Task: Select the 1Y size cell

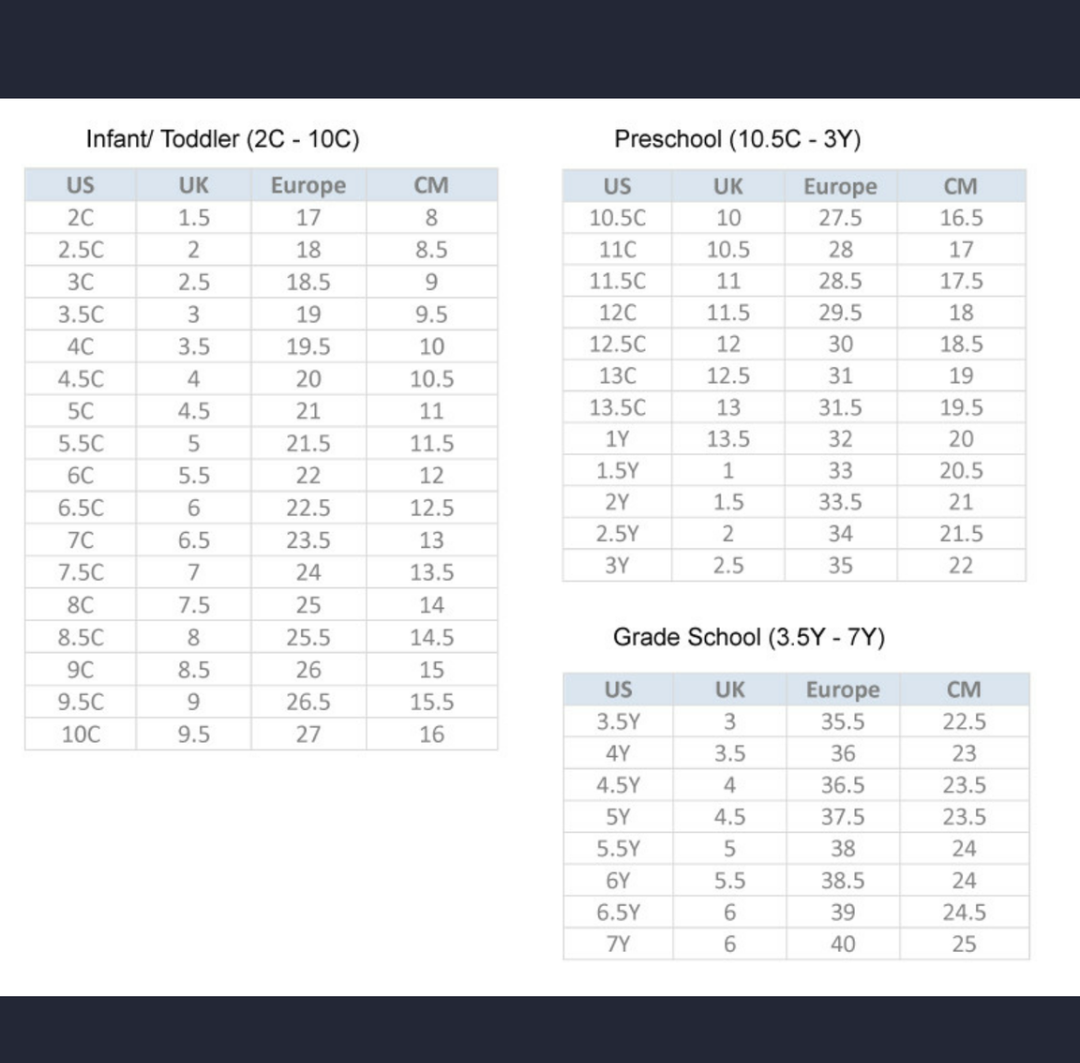Action: 617,439
